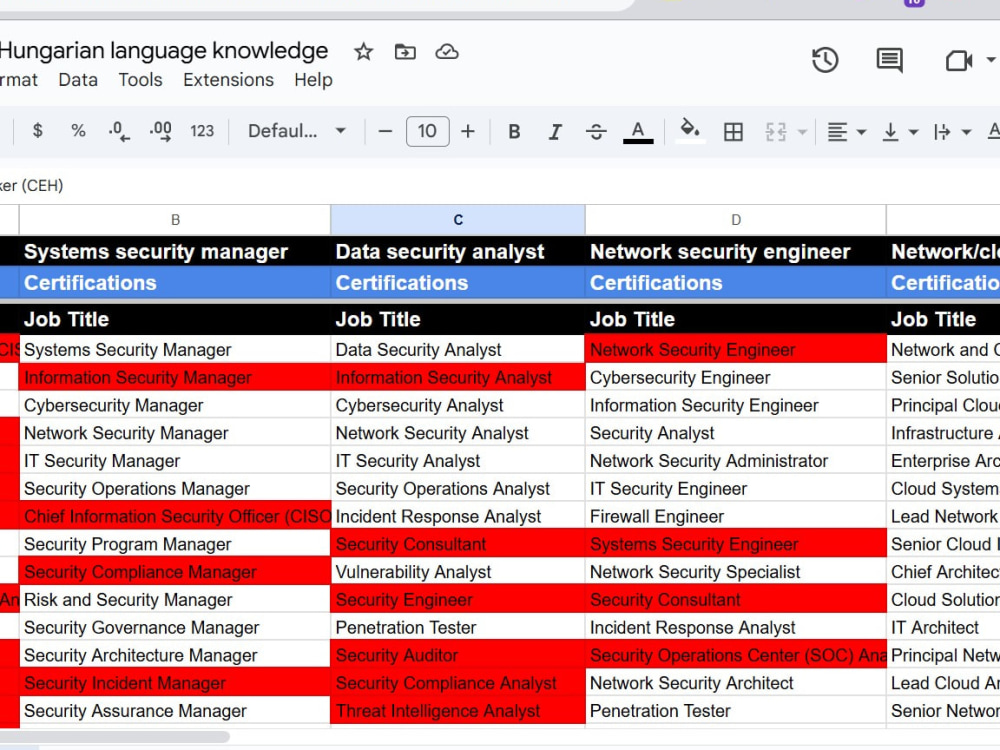The width and height of the screenshot is (1000, 750).
Task: Select the 'Risk and Security Manager' cell
Action: click(175, 599)
